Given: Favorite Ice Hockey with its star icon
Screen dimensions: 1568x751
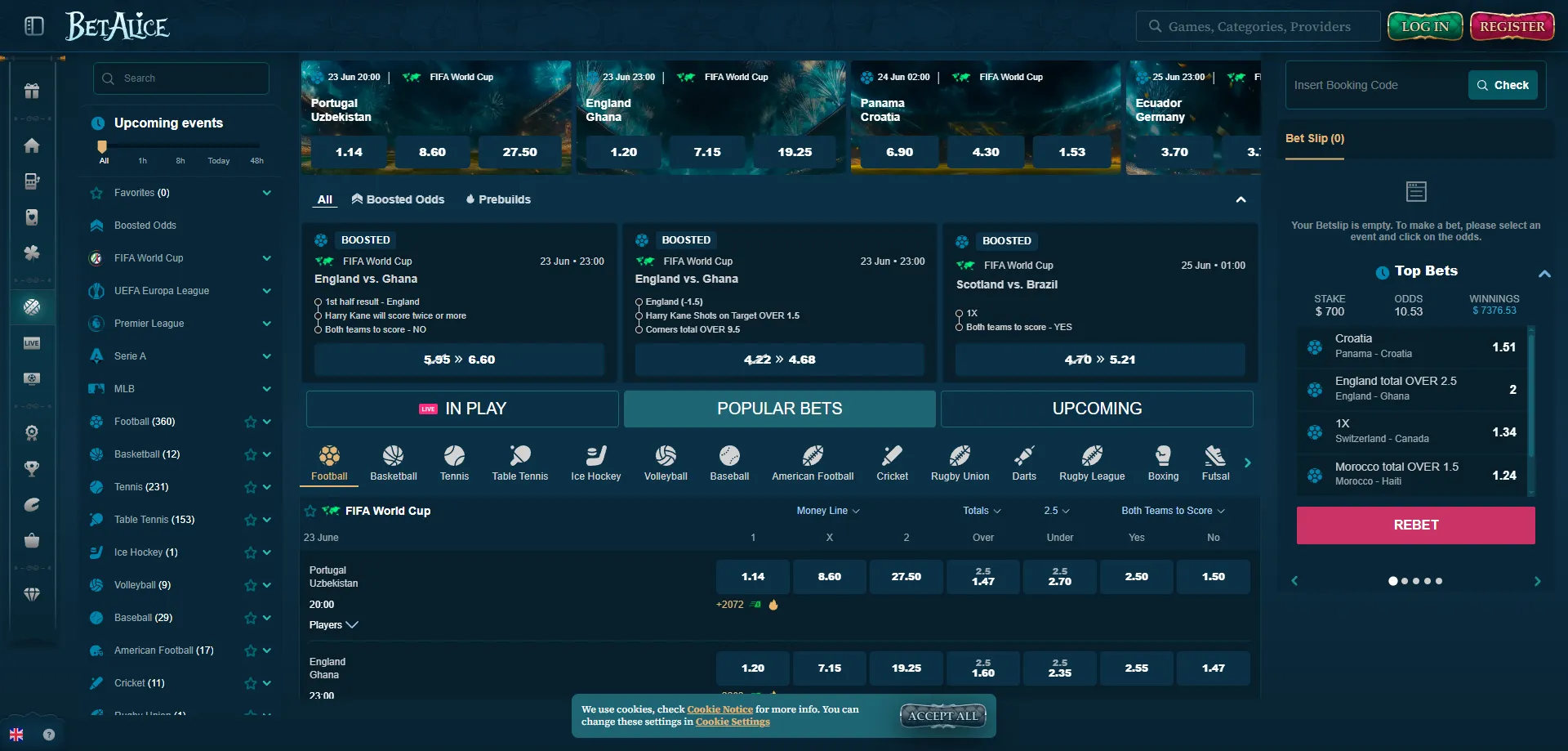Looking at the screenshot, I should (251, 552).
